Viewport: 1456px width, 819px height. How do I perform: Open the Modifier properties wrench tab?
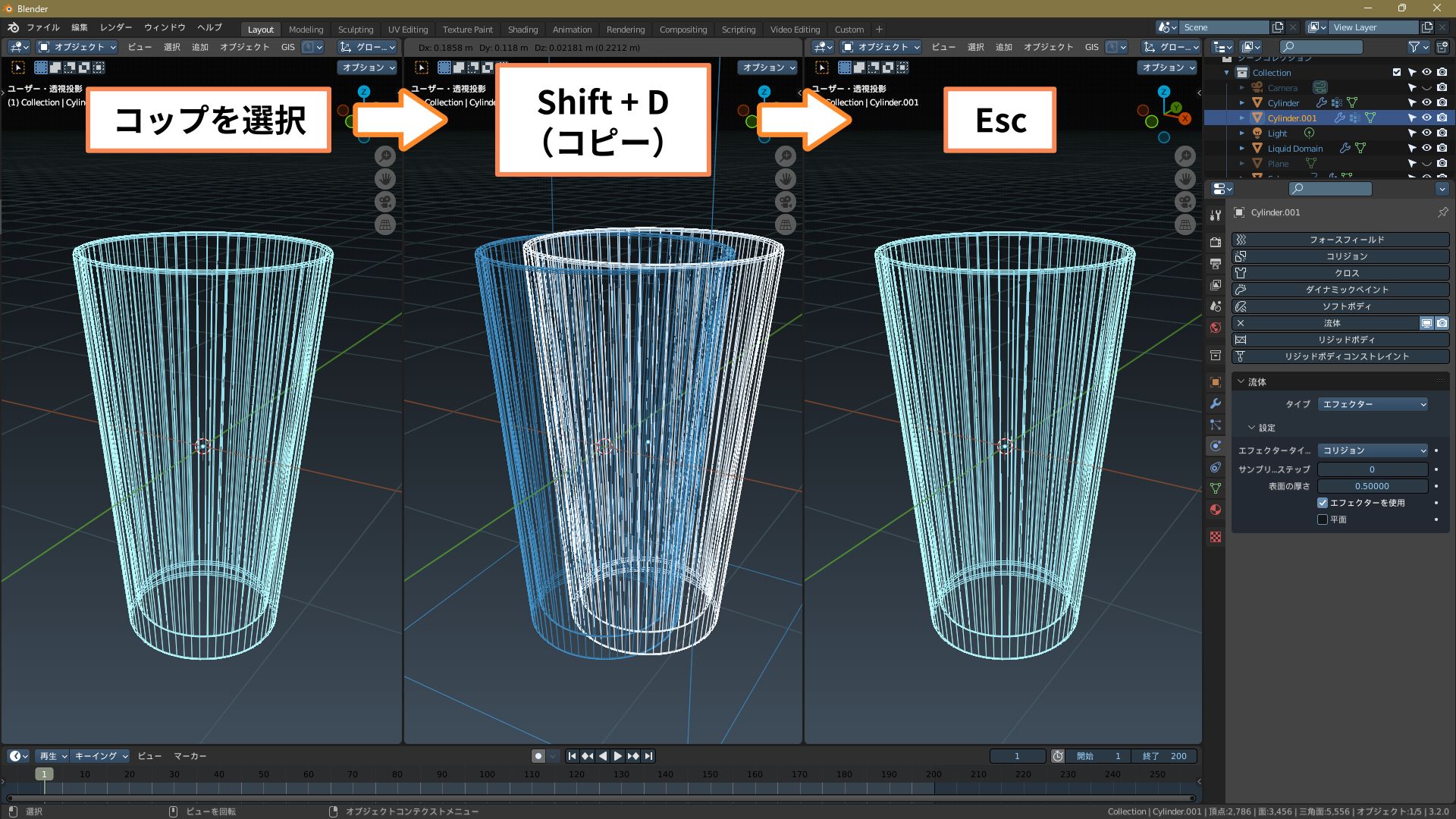tap(1216, 403)
